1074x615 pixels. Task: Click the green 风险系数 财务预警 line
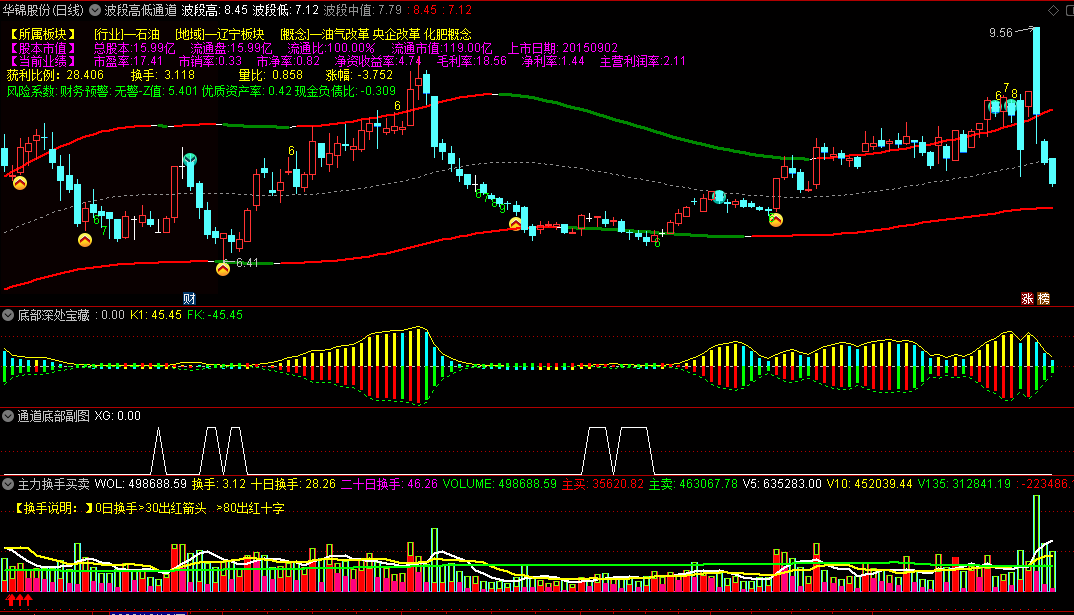click(201, 90)
